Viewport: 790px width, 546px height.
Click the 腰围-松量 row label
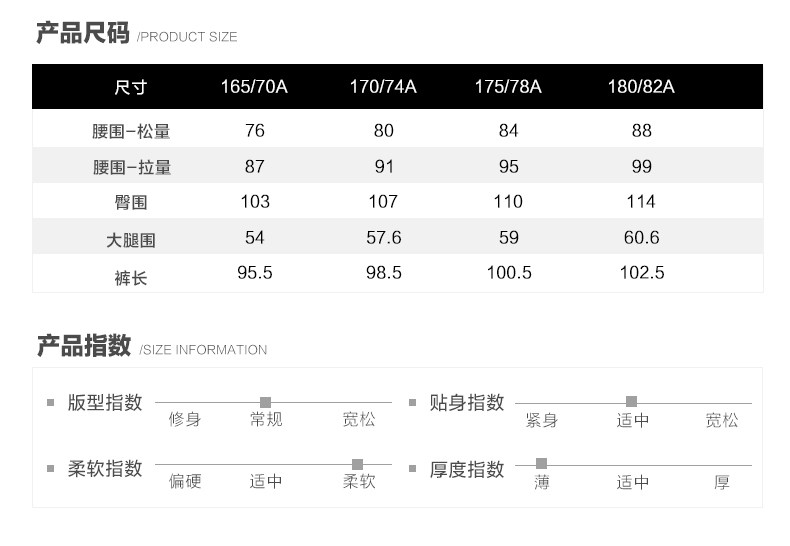(x=131, y=131)
